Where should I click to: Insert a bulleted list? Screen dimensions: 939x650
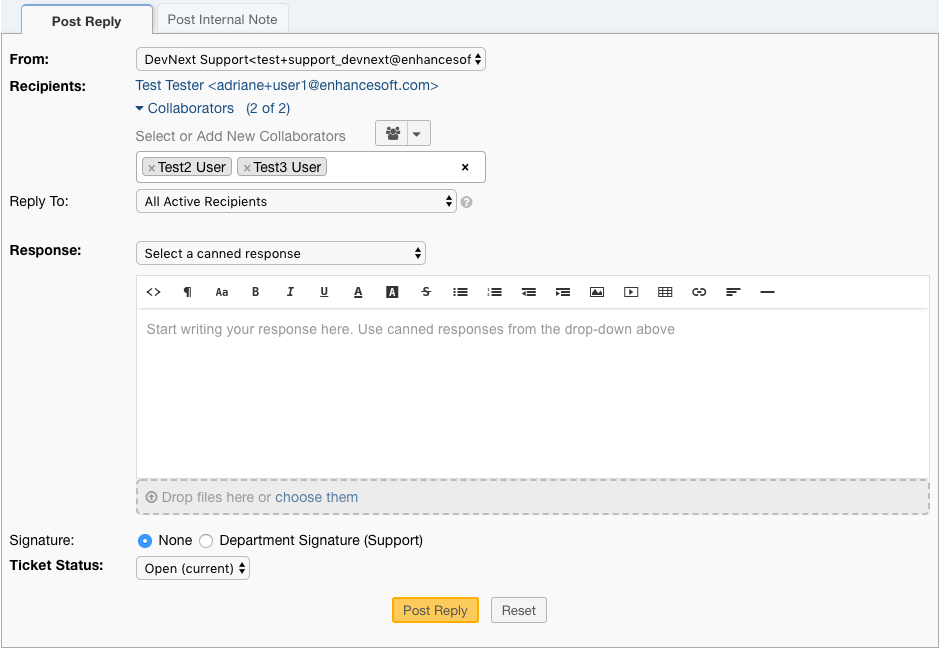pos(460,291)
